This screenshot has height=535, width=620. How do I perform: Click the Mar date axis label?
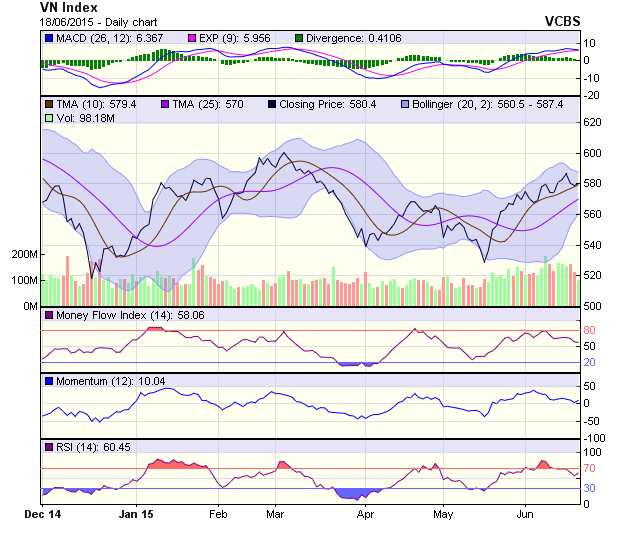[x=275, y=514]
